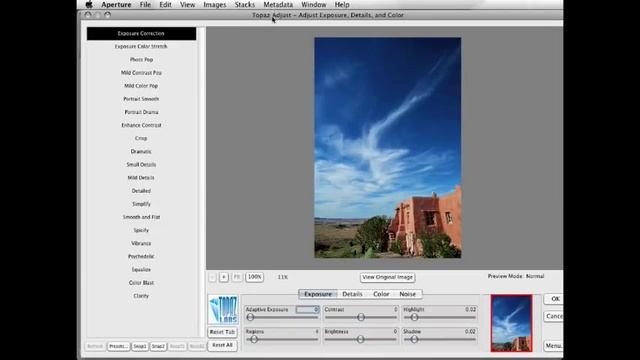Click the Preview Mode Normal label
640x360 pixels.
516,276
